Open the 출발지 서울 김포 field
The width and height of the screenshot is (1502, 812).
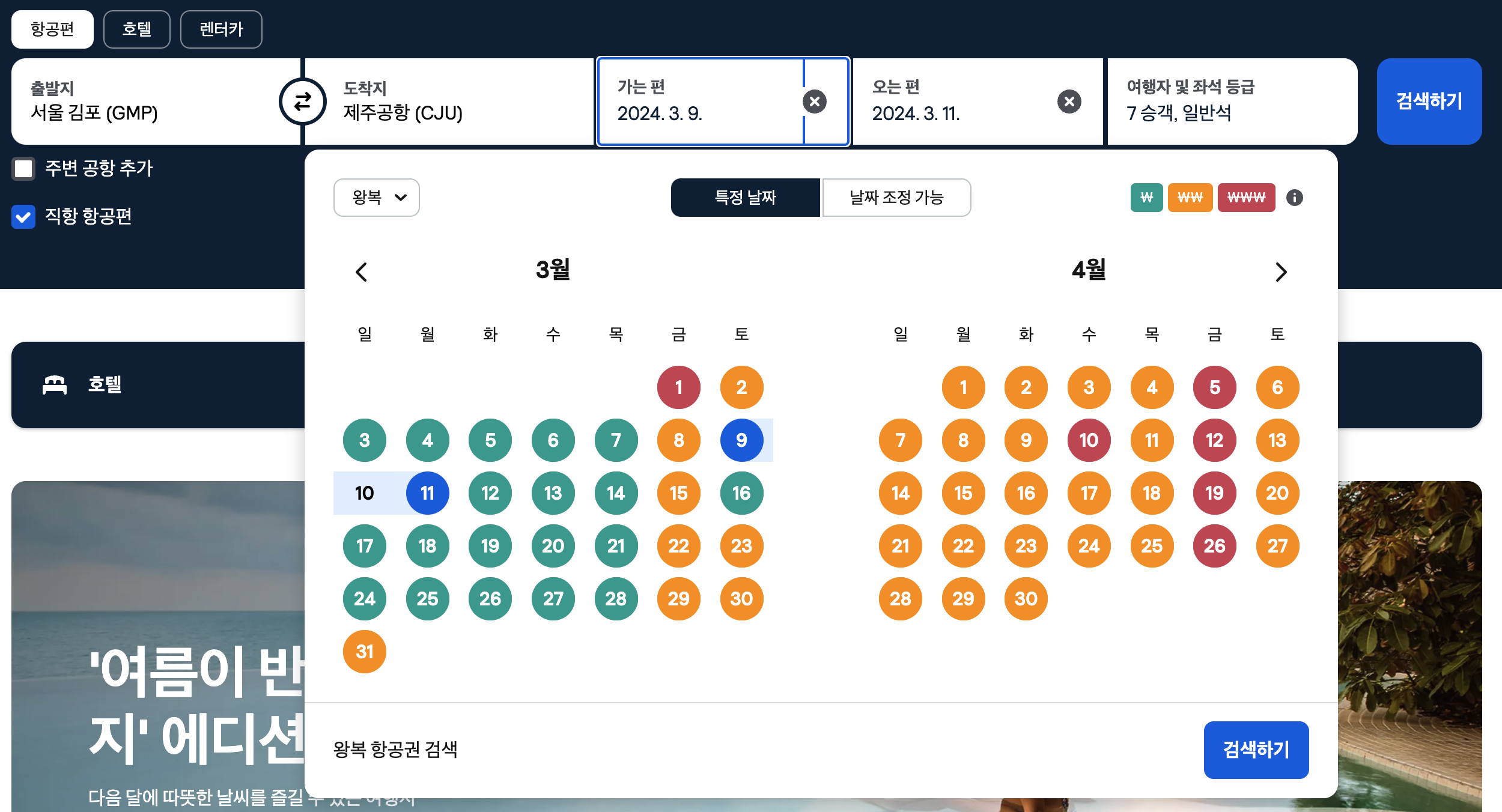pos(144,101)
